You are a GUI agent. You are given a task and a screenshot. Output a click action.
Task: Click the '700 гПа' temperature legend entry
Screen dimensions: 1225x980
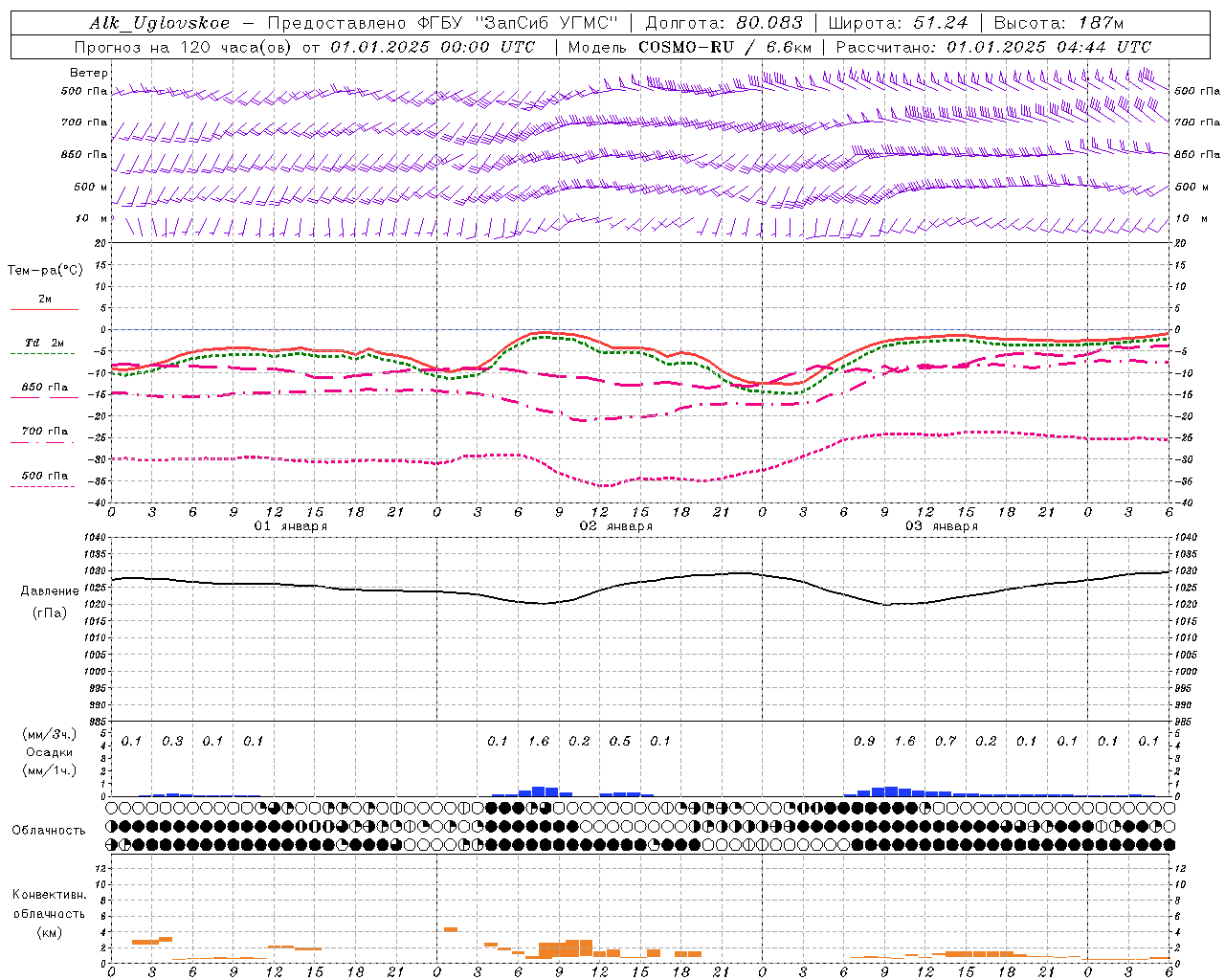pyautogui.click(x=45, y=432)
